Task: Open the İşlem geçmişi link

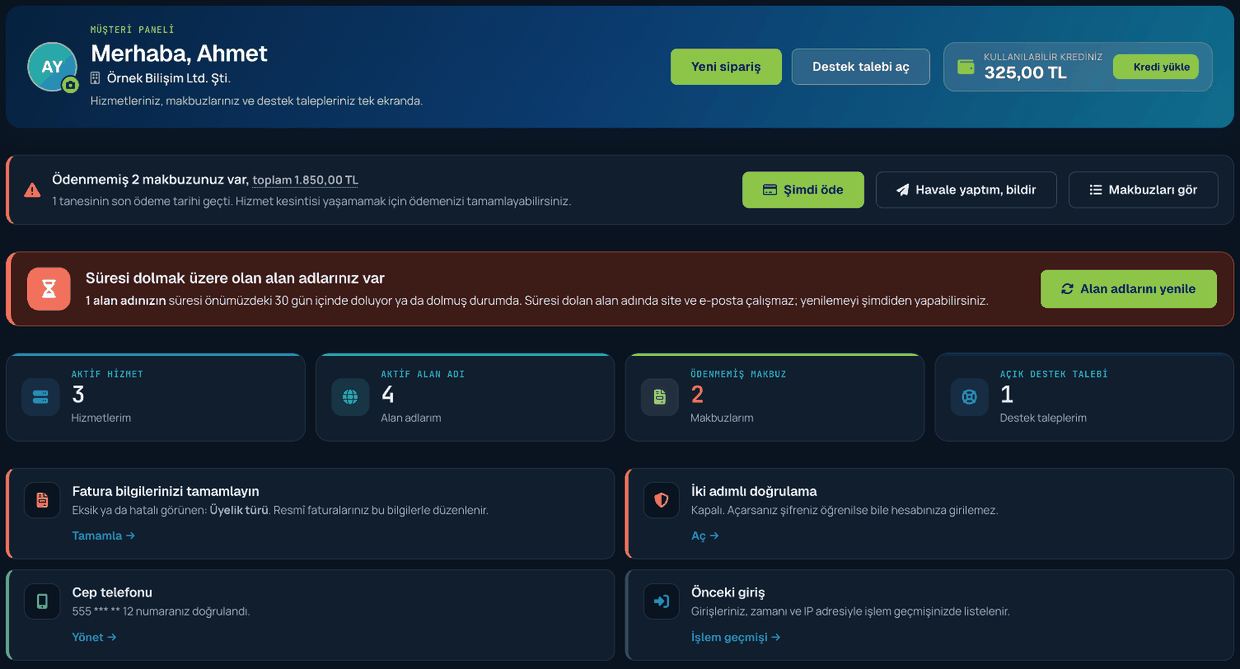Action: (736, 637)
